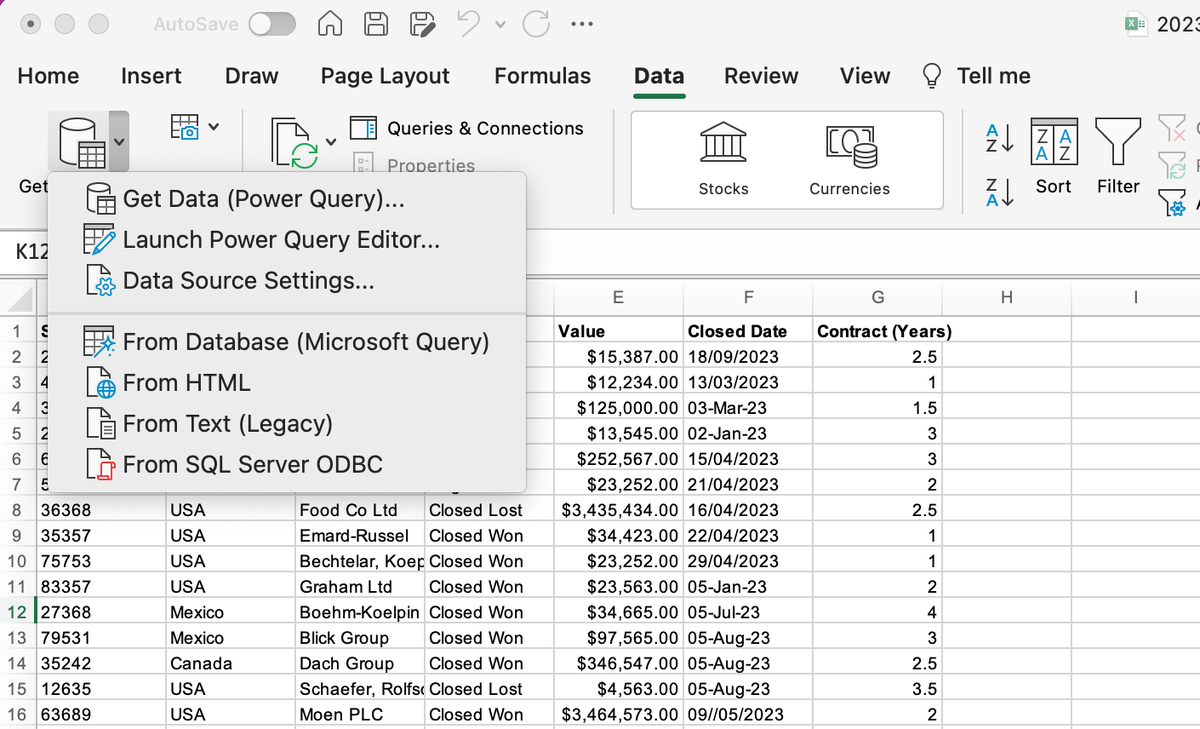Expand the Refresh All dropdown arrow

(331, 141)
